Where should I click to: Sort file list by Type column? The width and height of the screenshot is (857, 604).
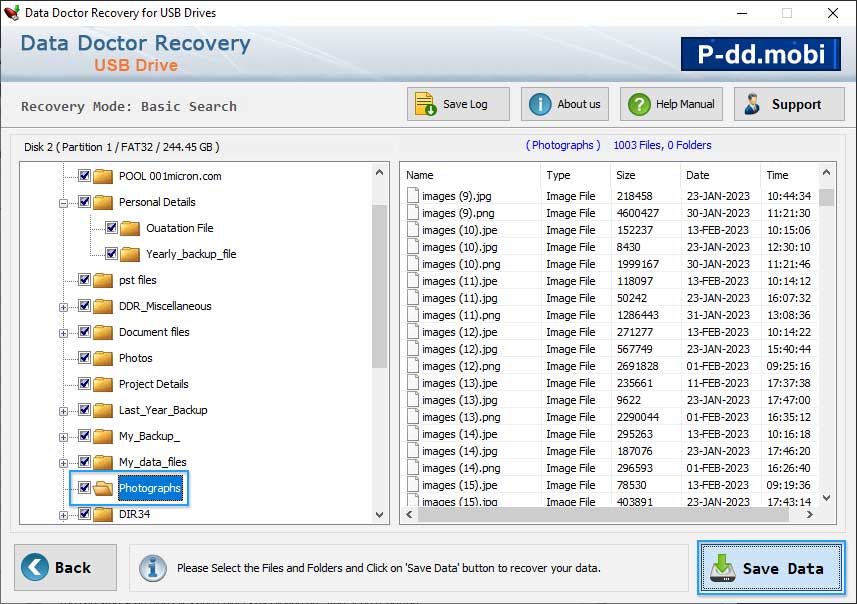[x=575, y=175]
